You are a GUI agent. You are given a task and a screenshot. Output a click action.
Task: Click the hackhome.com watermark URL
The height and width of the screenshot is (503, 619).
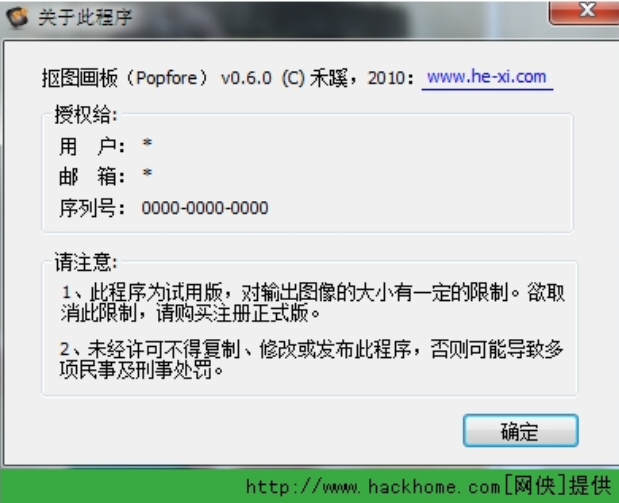[373, 487]
